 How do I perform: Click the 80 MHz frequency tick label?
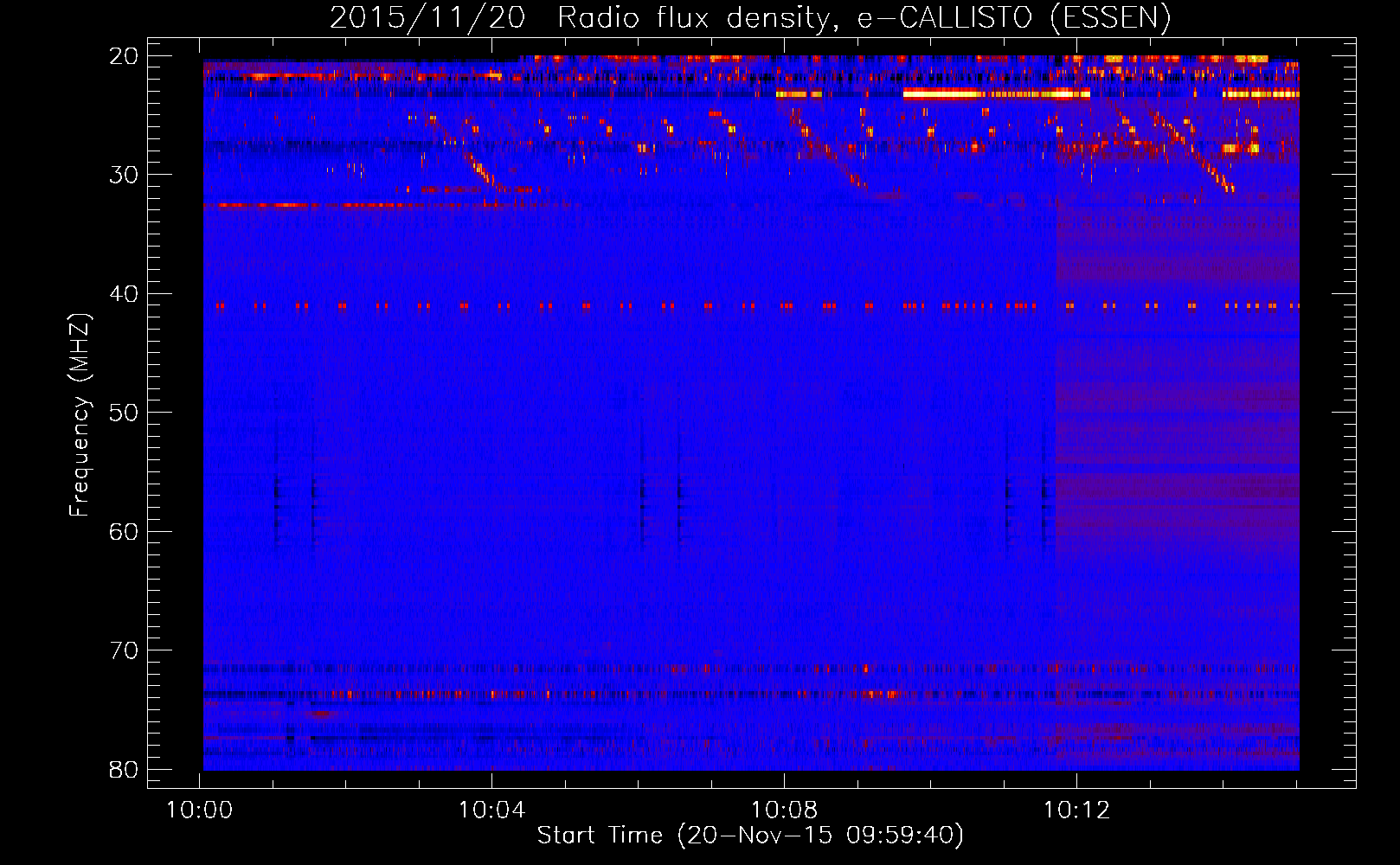click(x=125, y=769)
